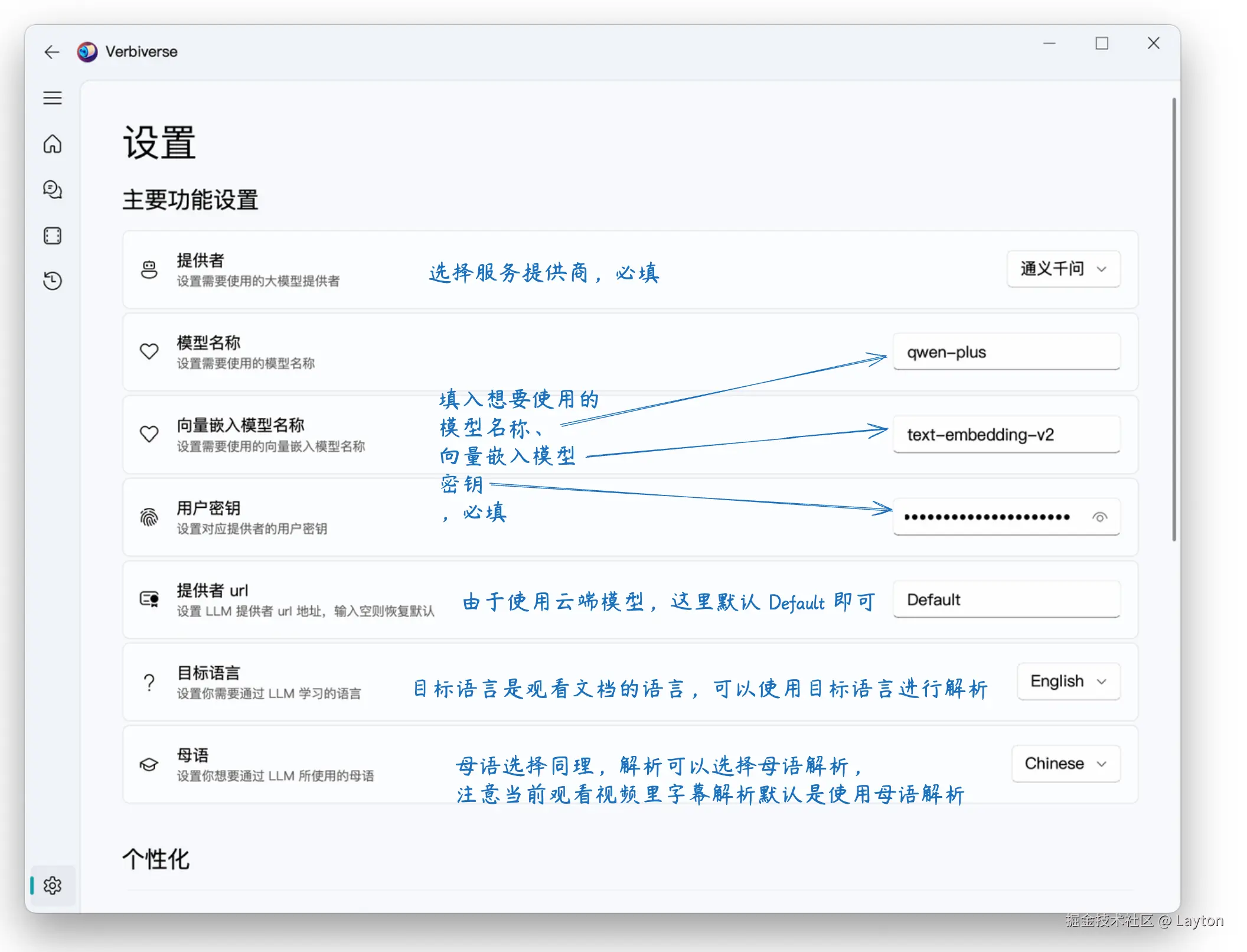Click the 目标语言 question mark icon

point(149,682)
